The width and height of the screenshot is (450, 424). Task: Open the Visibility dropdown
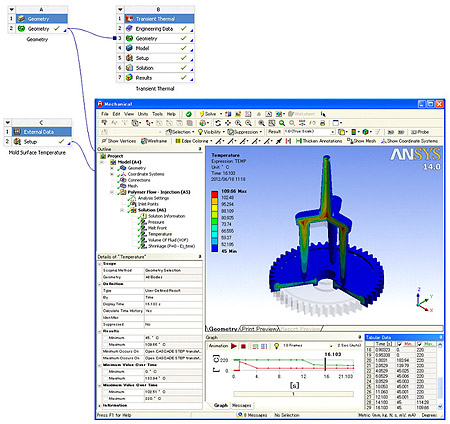(x=224, y=132)
